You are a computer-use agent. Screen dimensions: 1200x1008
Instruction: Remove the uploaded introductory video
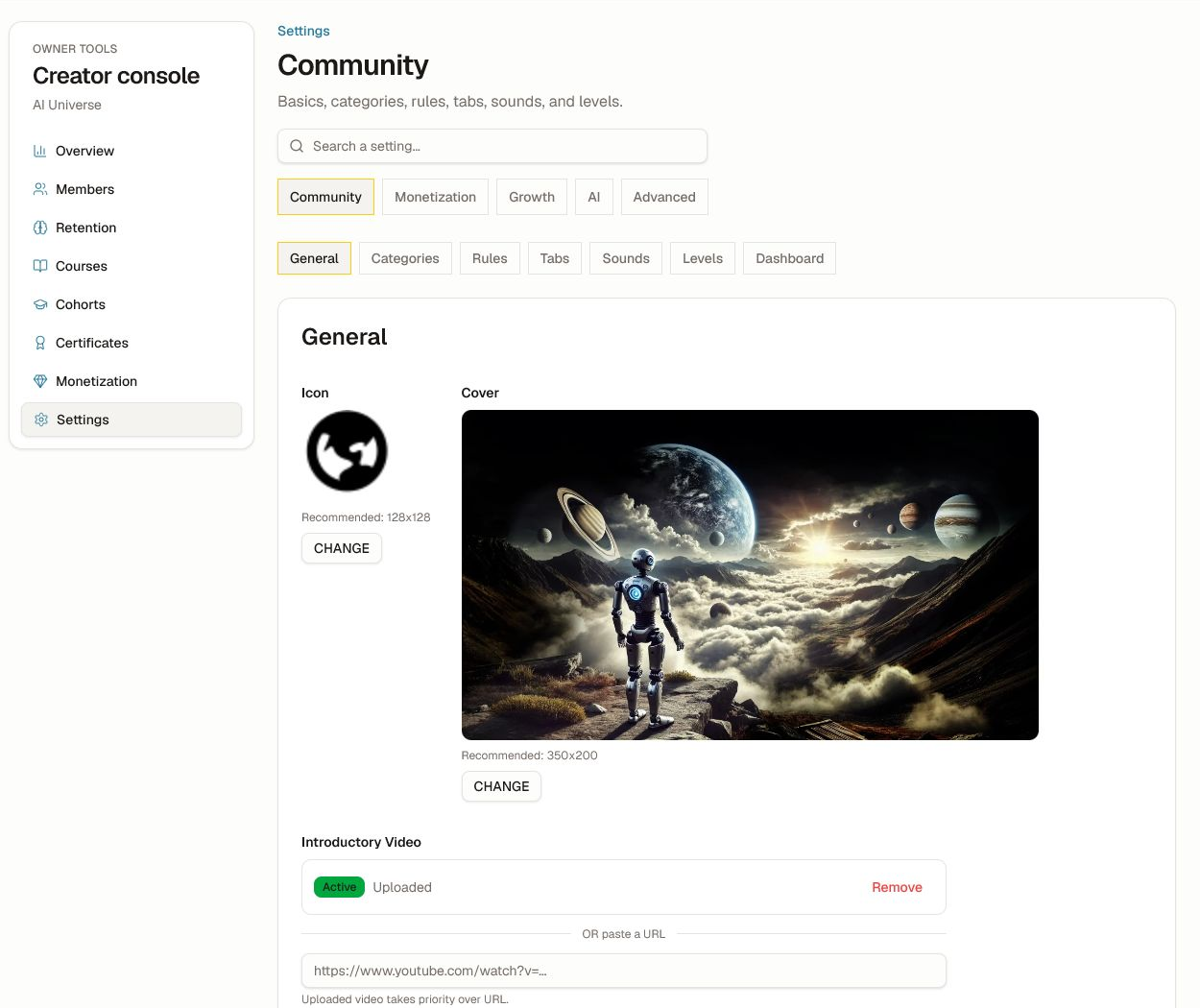(x=897, y=887)
